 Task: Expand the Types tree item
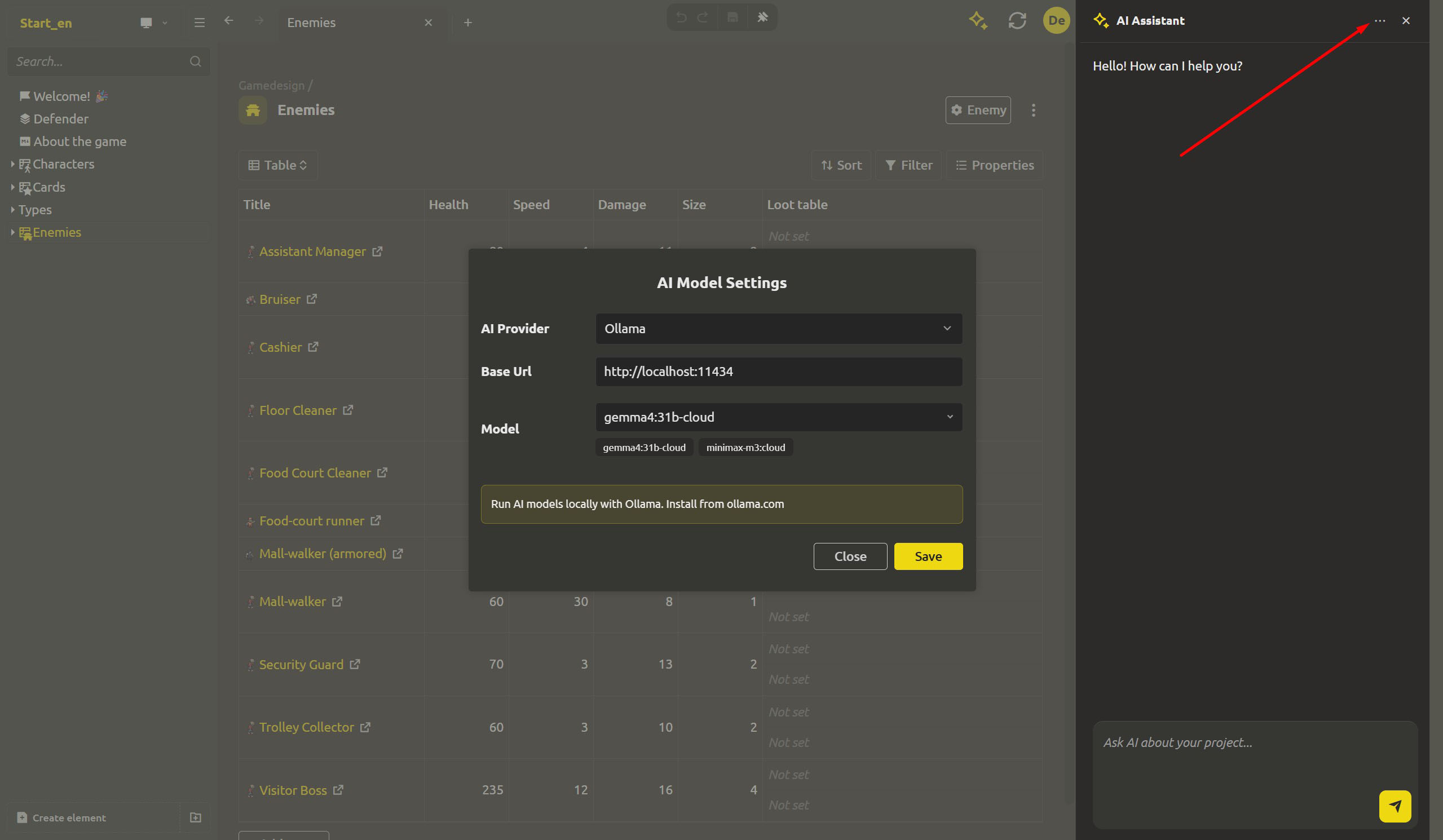[x=12, y=210]
